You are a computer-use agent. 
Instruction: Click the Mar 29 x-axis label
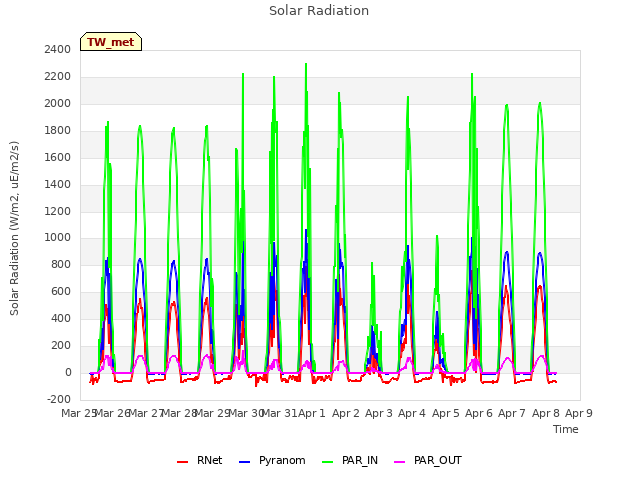(x=212, y=413)
